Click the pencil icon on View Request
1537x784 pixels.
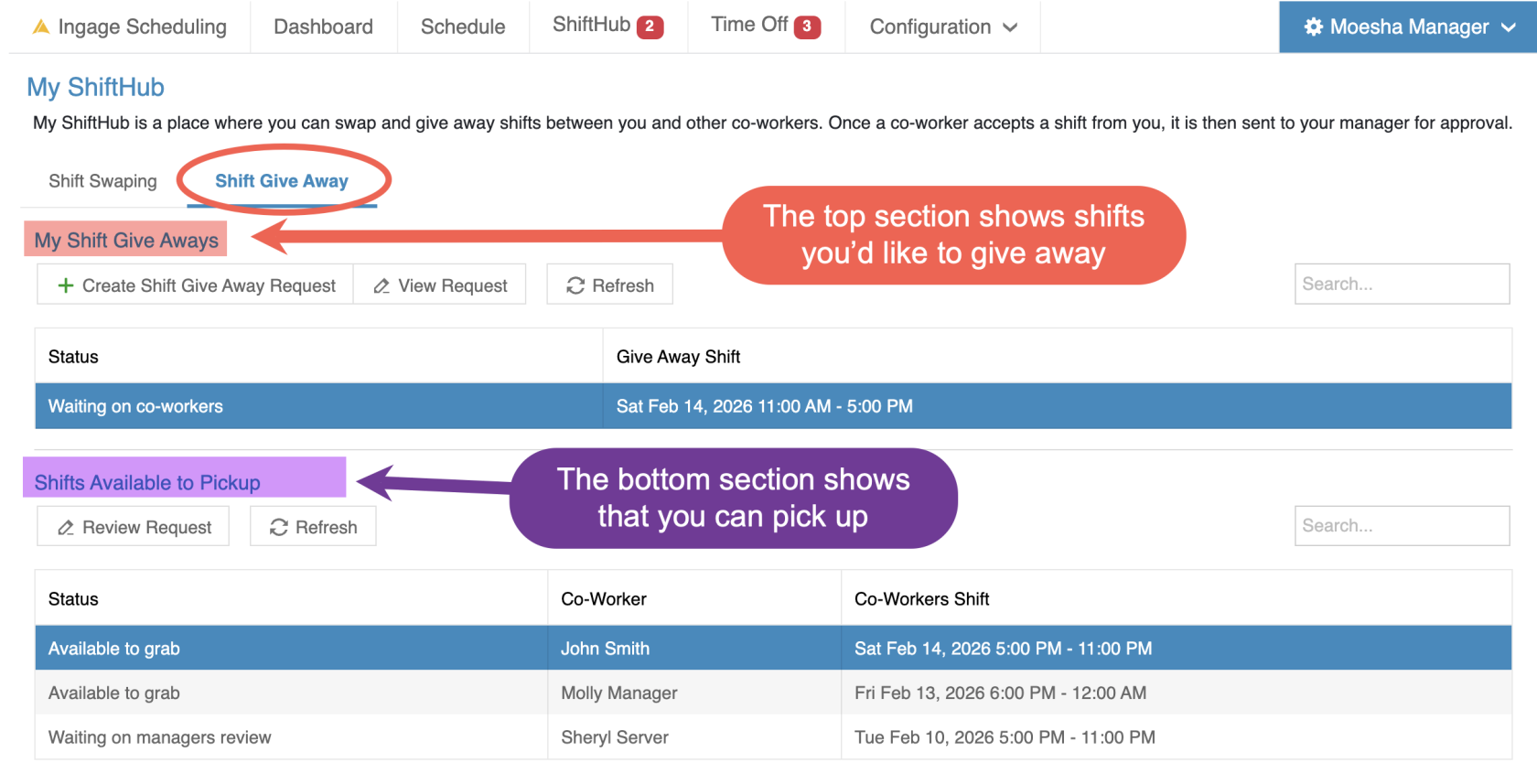pyautogui.click(x=382, y=286)
